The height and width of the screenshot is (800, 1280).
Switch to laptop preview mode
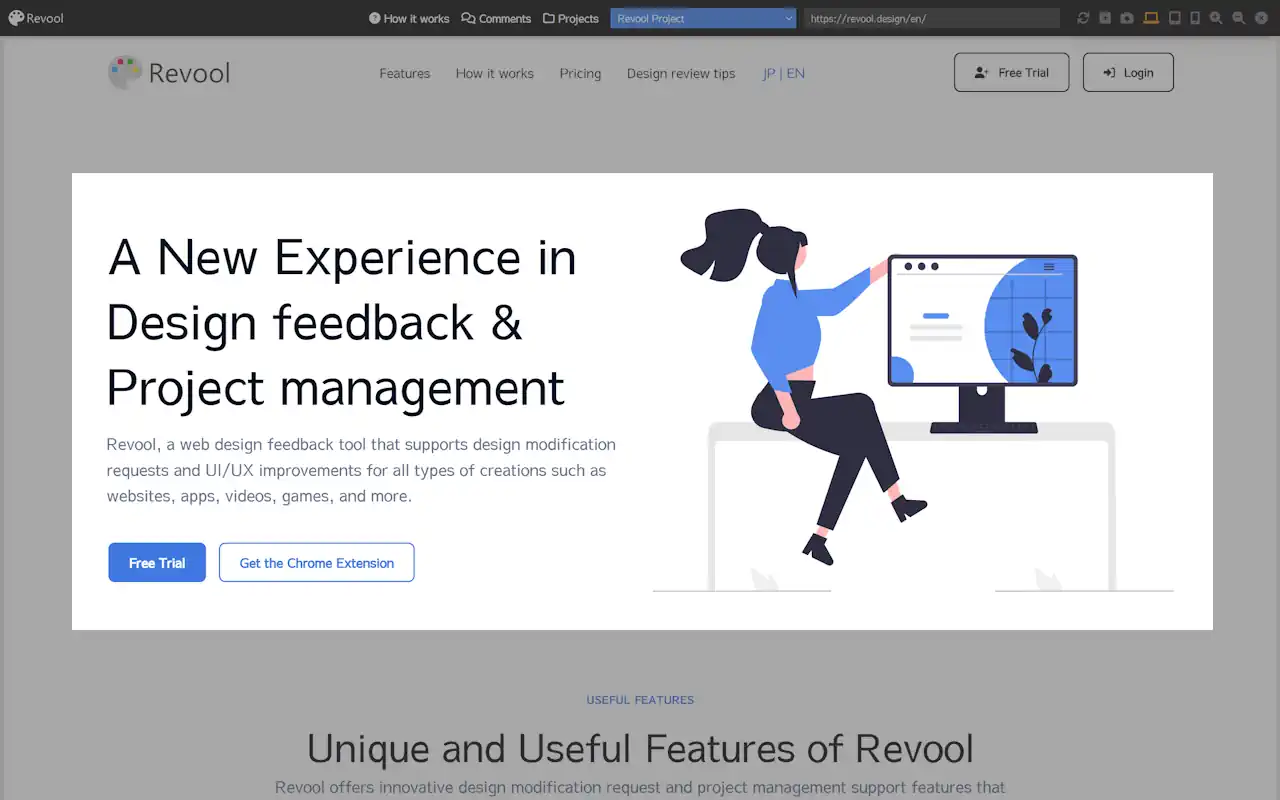(1151, 18)
